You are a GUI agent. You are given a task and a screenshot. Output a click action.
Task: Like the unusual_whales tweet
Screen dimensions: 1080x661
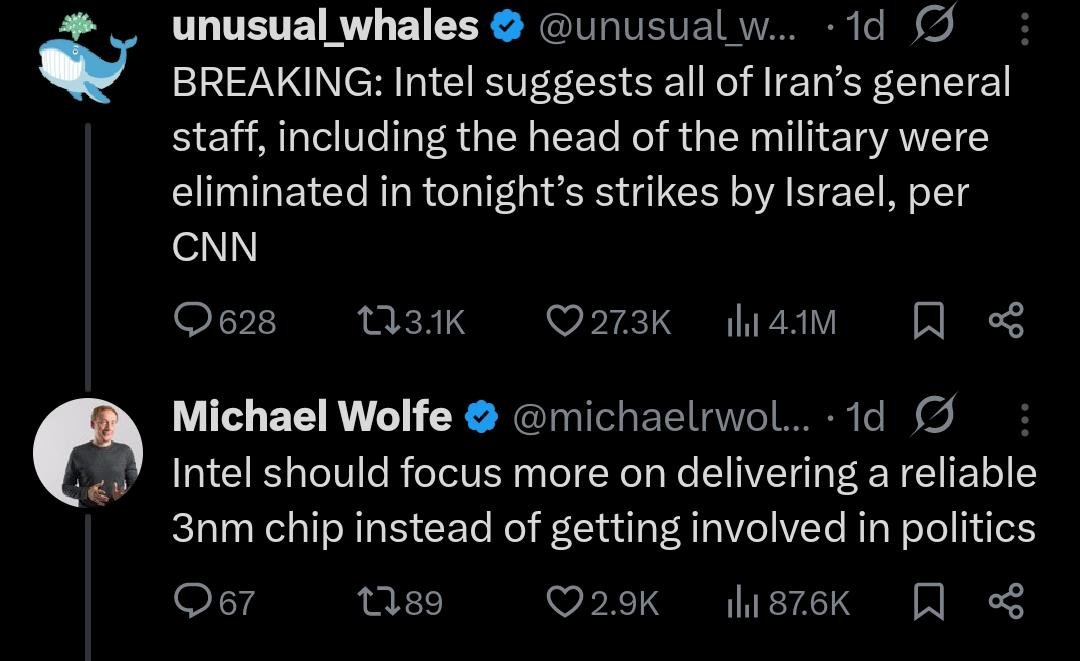[564, 321]
